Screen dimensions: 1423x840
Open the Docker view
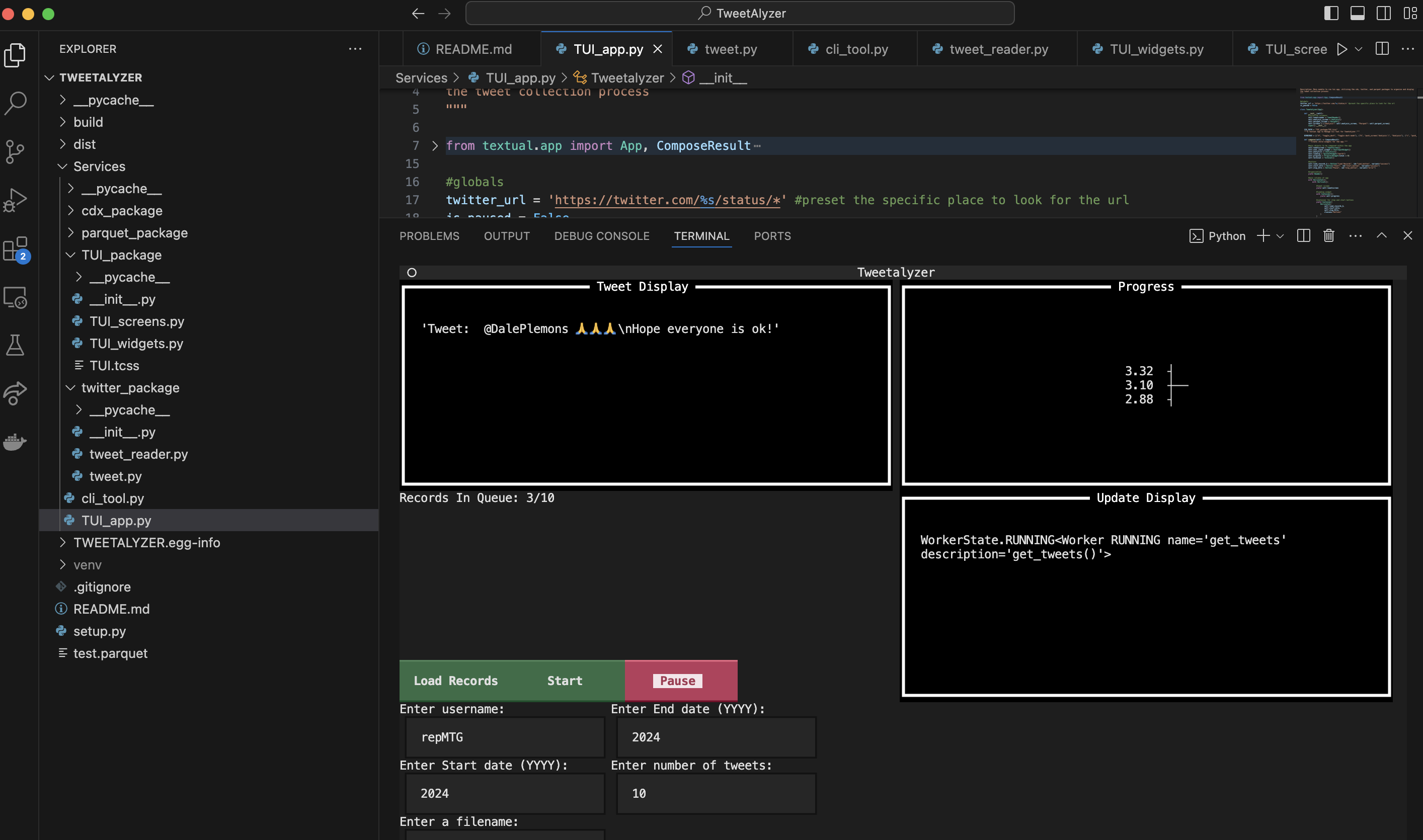coord(15,442)
